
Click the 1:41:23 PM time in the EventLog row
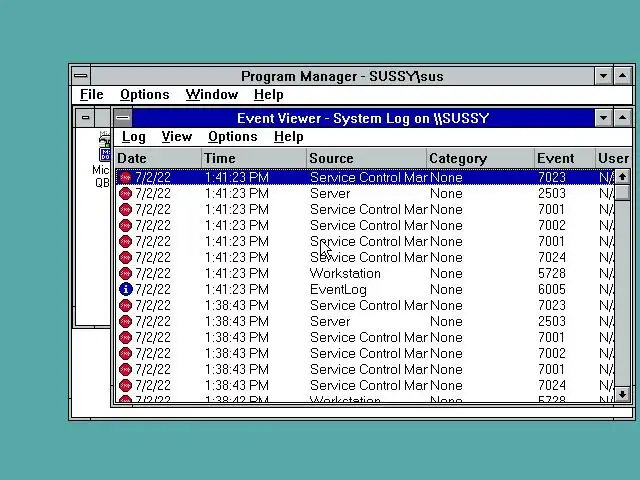(236, 289)
